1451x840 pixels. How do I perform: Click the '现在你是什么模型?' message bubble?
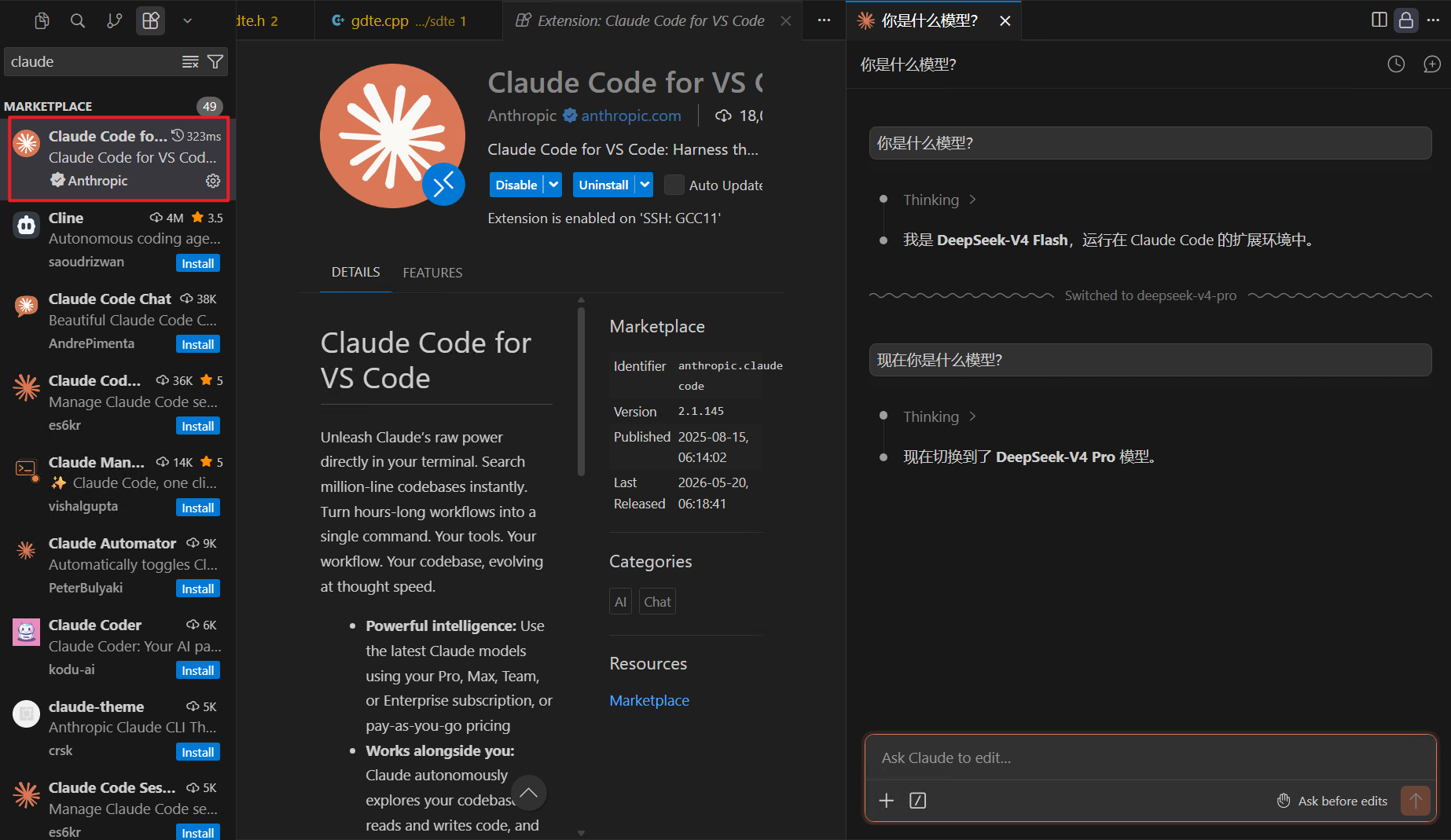click(x=1150, y=360)
